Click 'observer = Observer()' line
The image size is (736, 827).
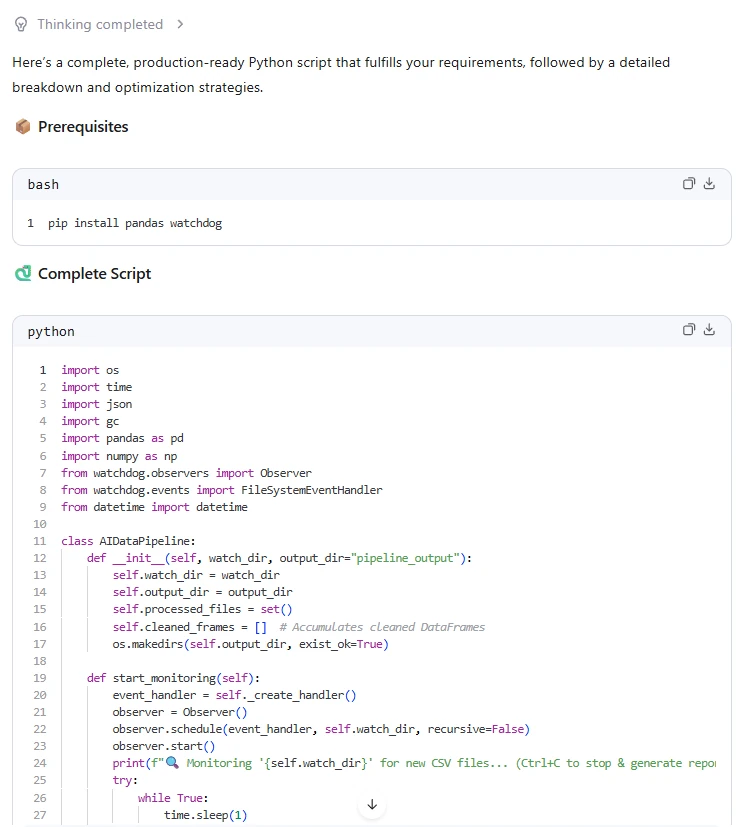179,711
